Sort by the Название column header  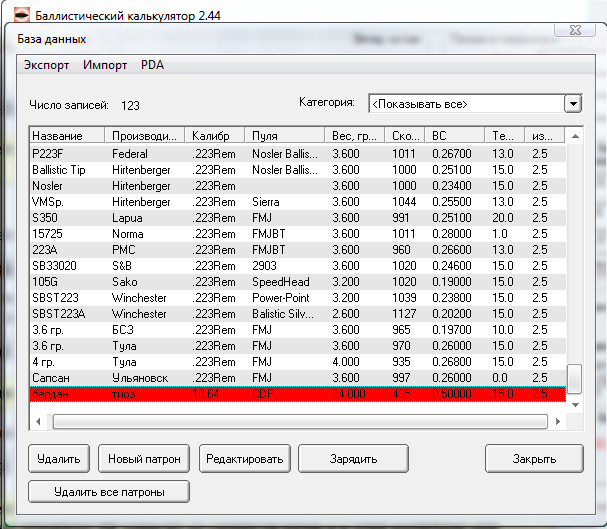[66, 136]
